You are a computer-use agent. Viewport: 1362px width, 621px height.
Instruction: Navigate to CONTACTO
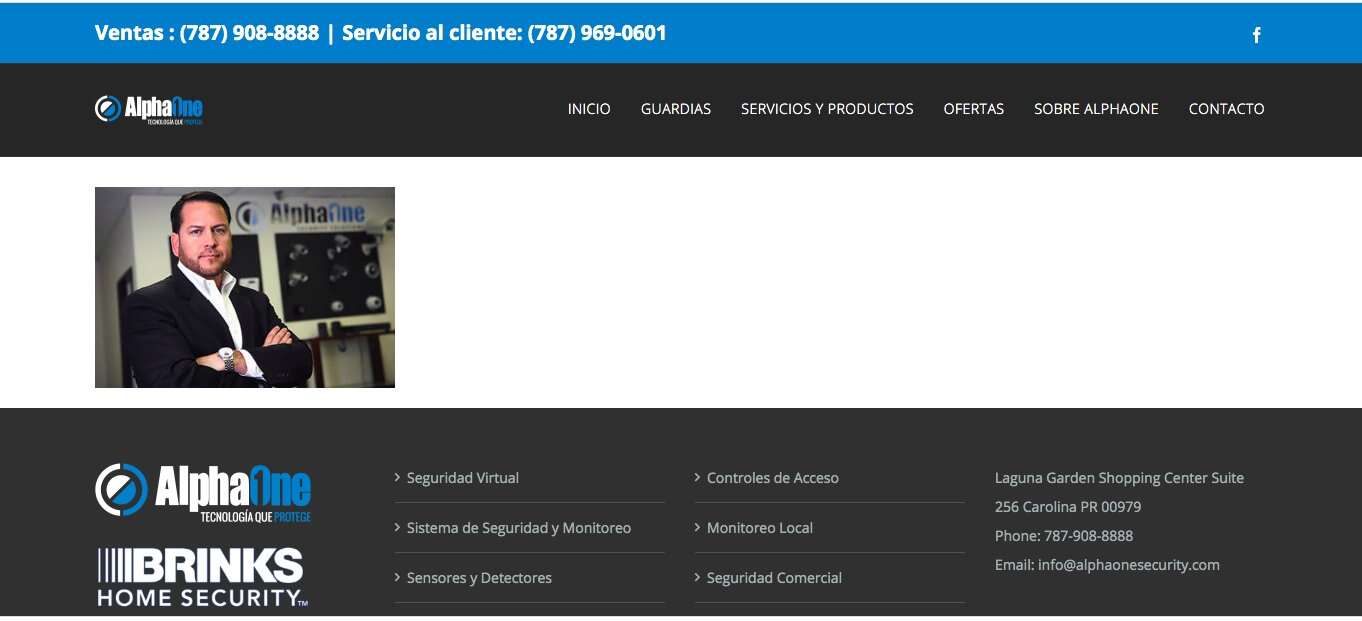1226,109
